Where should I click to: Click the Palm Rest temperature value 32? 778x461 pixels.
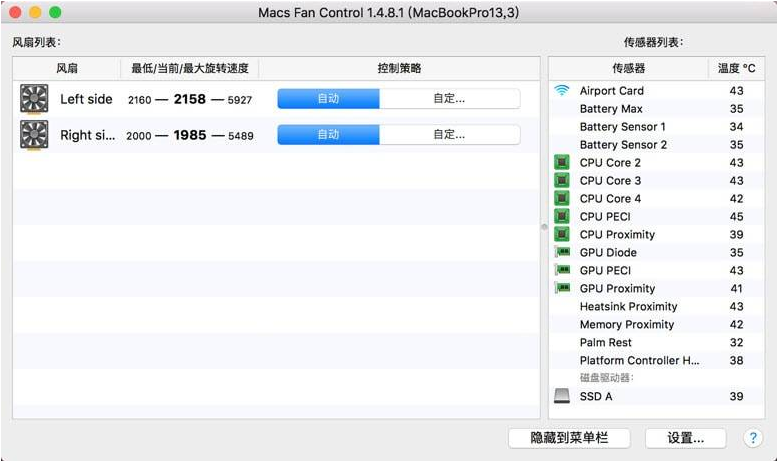(736, 342)
